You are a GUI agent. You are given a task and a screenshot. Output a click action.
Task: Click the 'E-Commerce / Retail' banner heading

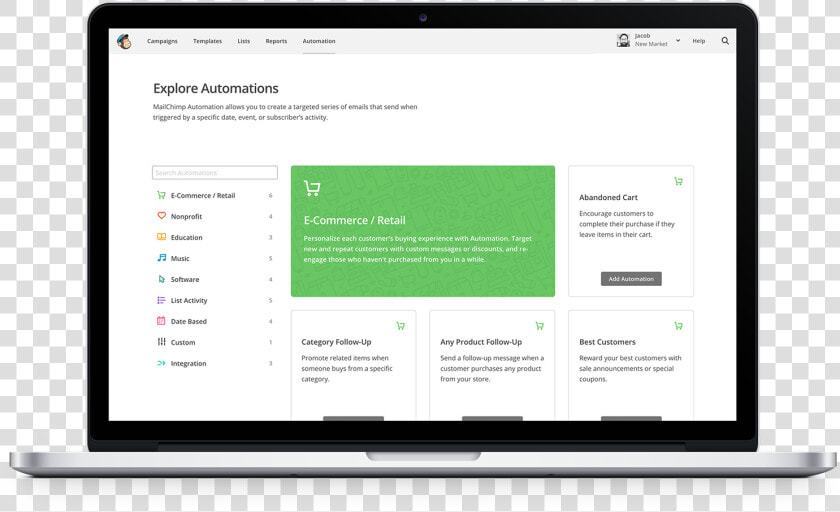tap(355, 220)
